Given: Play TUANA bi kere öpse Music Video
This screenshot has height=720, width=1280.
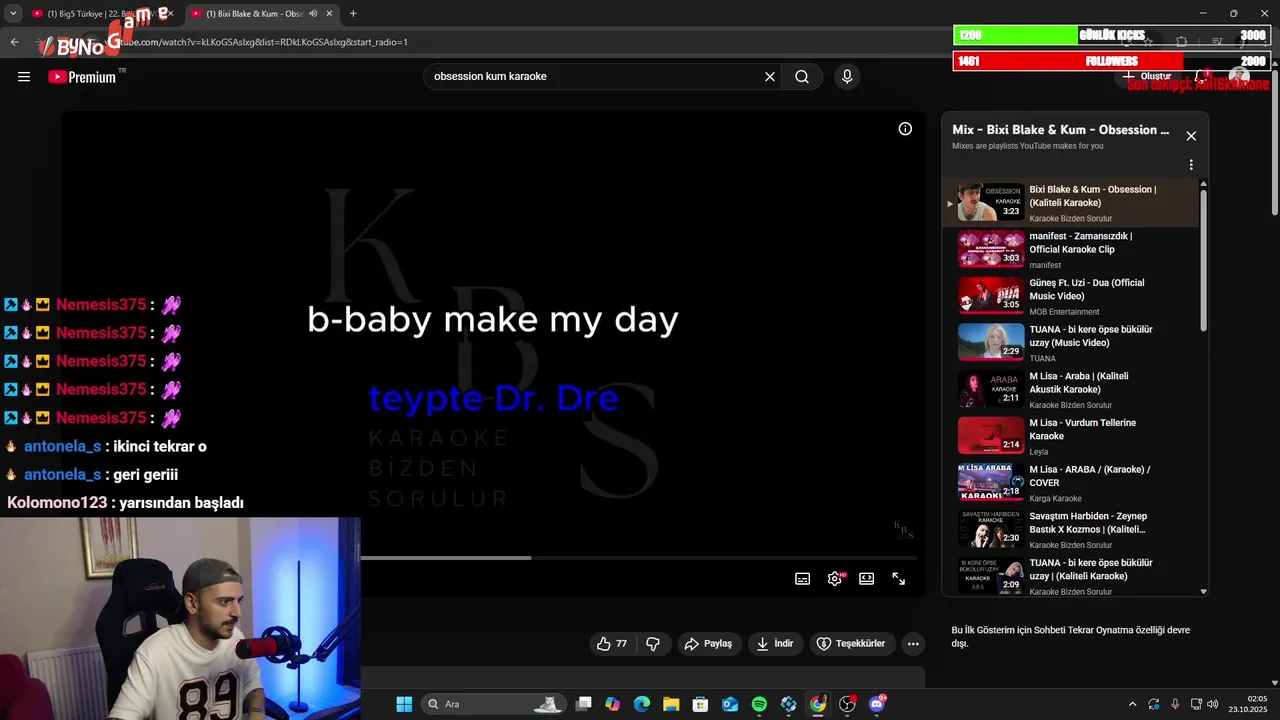Looking at the screenshot, I should 1071,343.
